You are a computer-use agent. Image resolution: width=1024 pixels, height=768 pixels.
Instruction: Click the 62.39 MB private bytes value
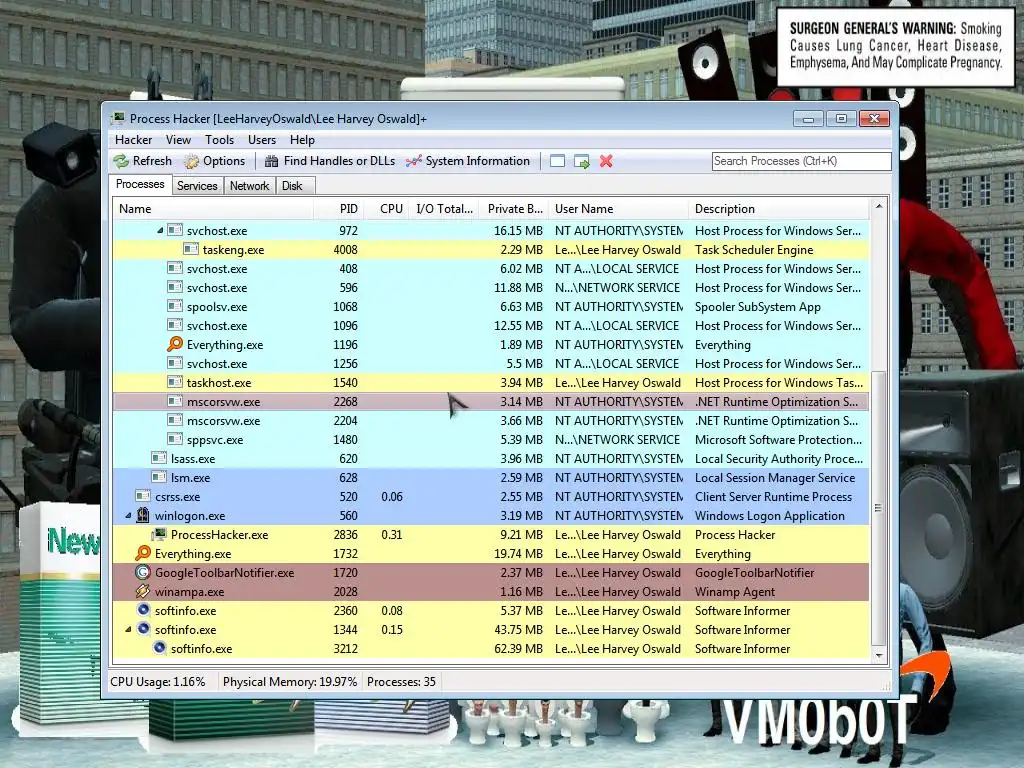click(x=519, y=648)
